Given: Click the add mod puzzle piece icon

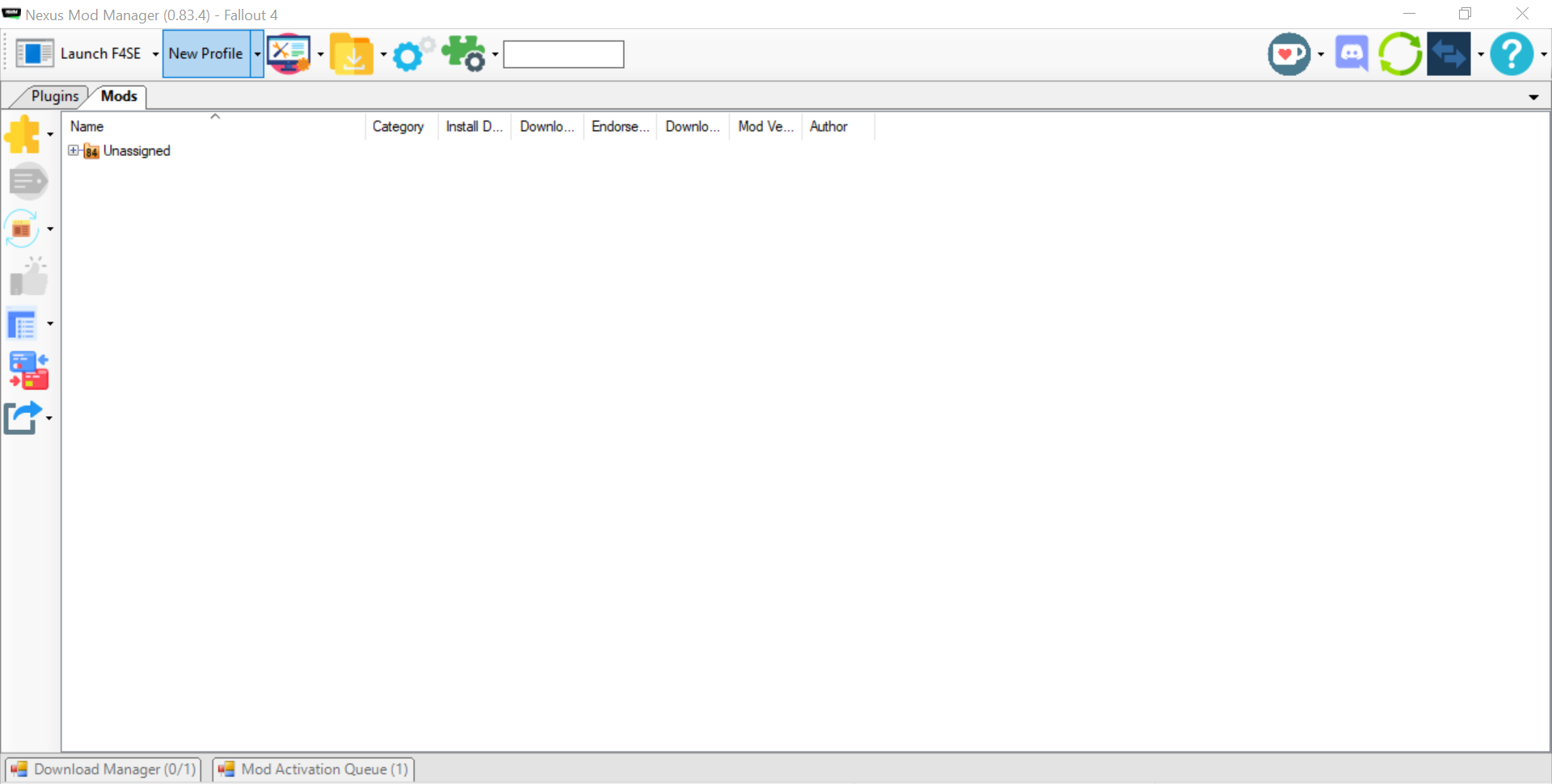Looking at the screenshot, I should [x=23, y=134].
